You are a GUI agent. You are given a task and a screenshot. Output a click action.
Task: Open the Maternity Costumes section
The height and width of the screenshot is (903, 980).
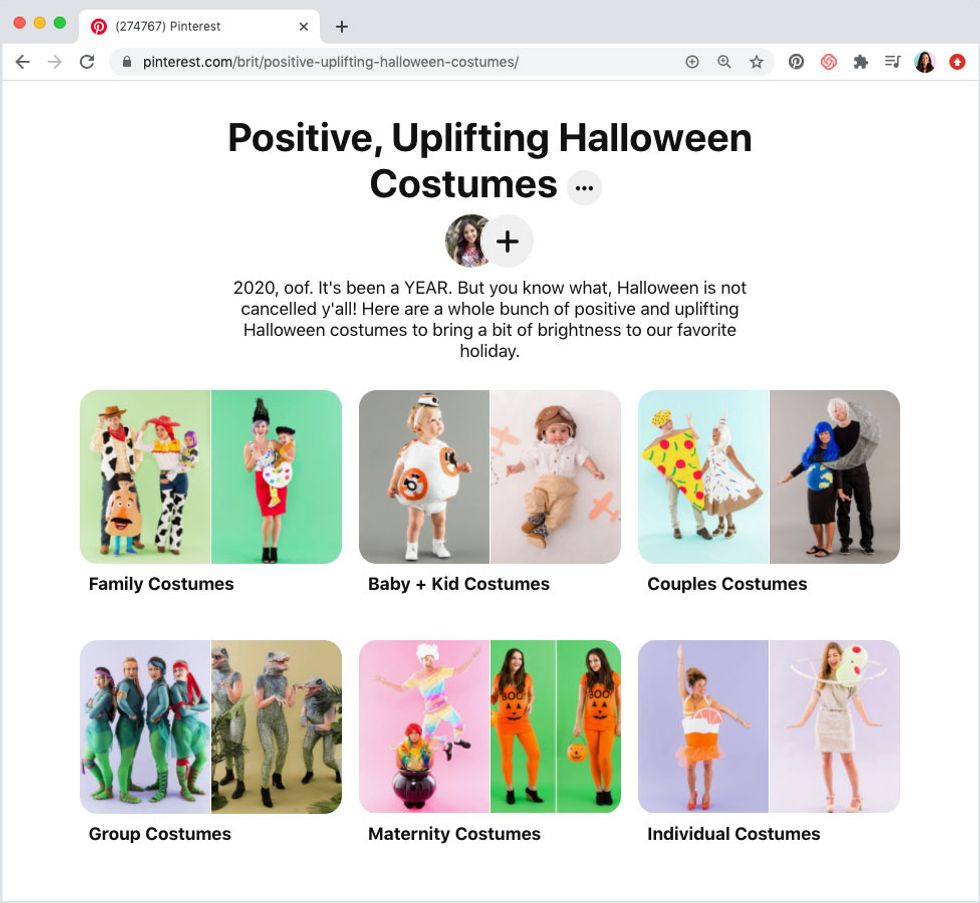tap(490, 726)
